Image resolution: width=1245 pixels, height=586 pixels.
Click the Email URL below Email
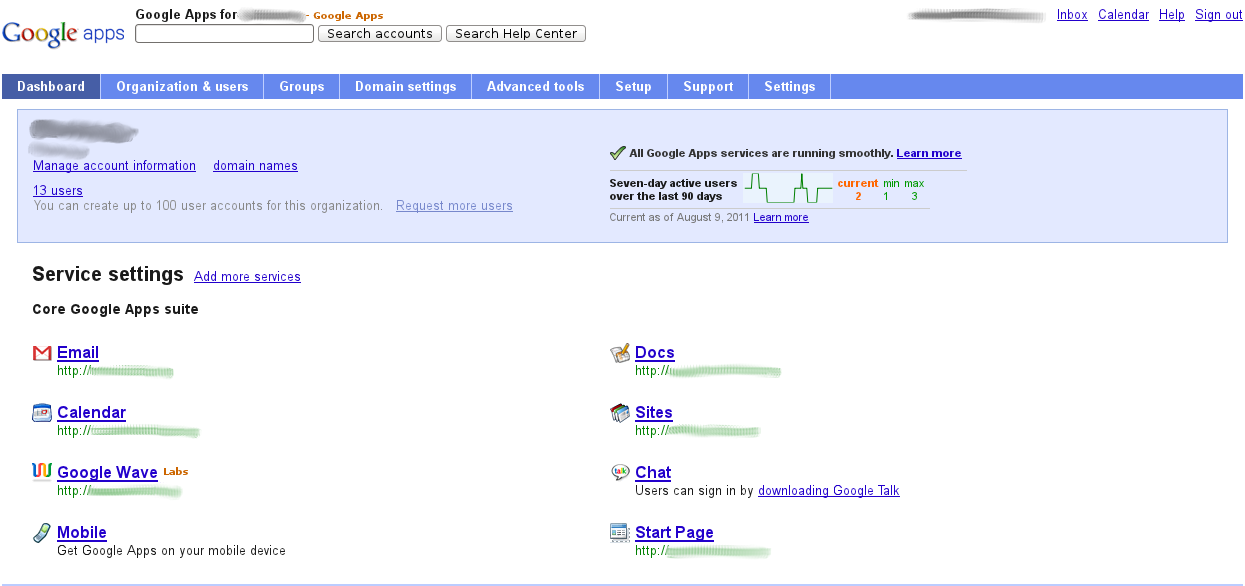[115, 371]
